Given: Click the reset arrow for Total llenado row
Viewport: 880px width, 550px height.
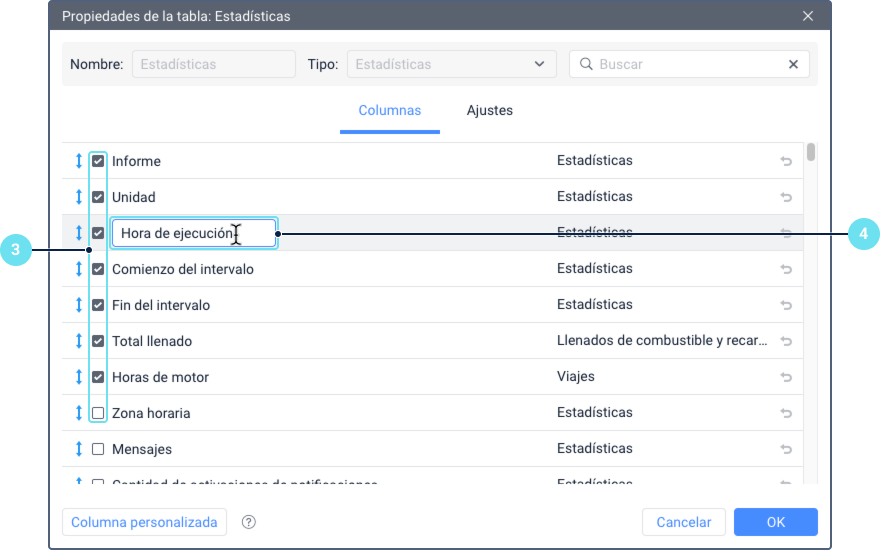Looking at the screenshot, I should coord(786,341).
